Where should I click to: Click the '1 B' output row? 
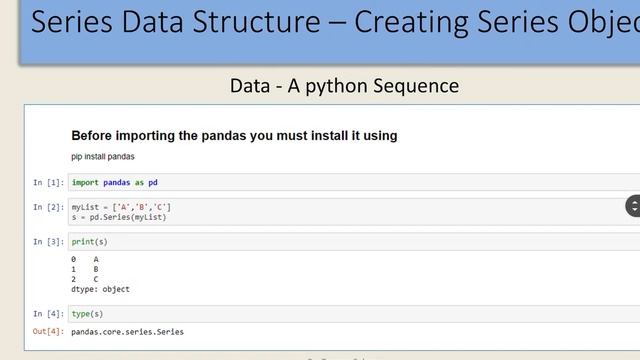[85, 269]
